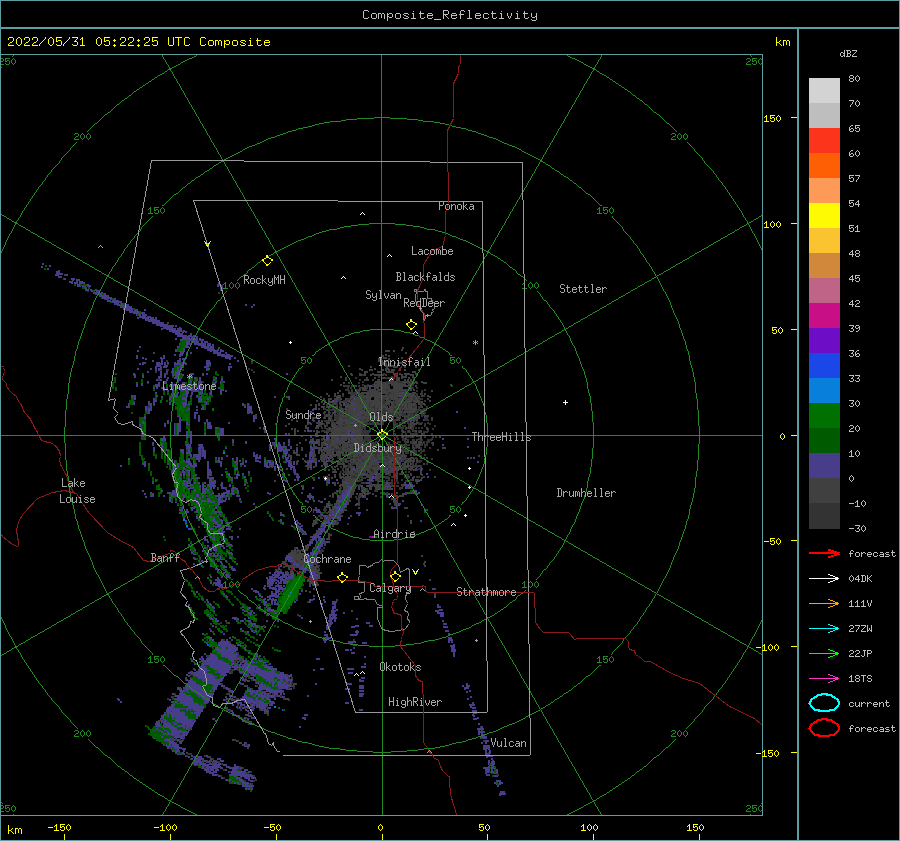The height and width of the screenshot is (841, 900).
Task: Click the red 'forecast' ellipse icon
Action: click(x=824, y=728)
